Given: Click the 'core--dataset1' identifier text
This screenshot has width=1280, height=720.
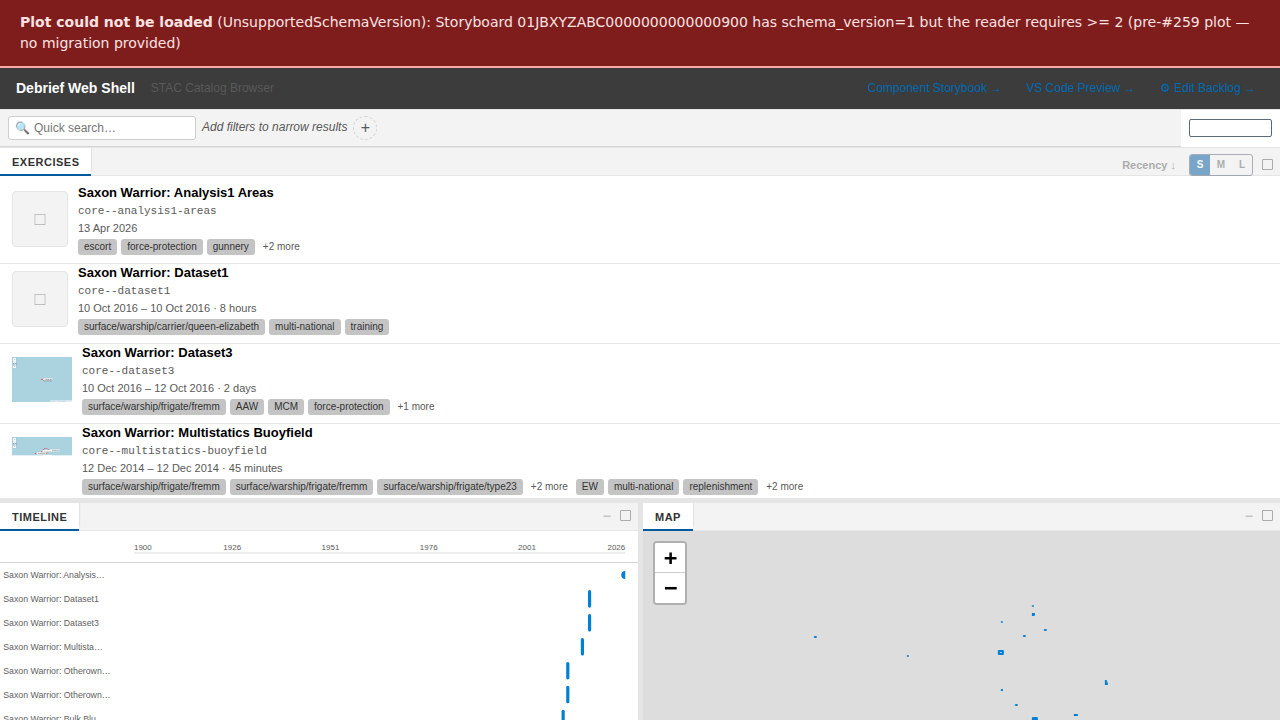Looking at the screenshot, I should pyautogui.click(x=124, y=291).
